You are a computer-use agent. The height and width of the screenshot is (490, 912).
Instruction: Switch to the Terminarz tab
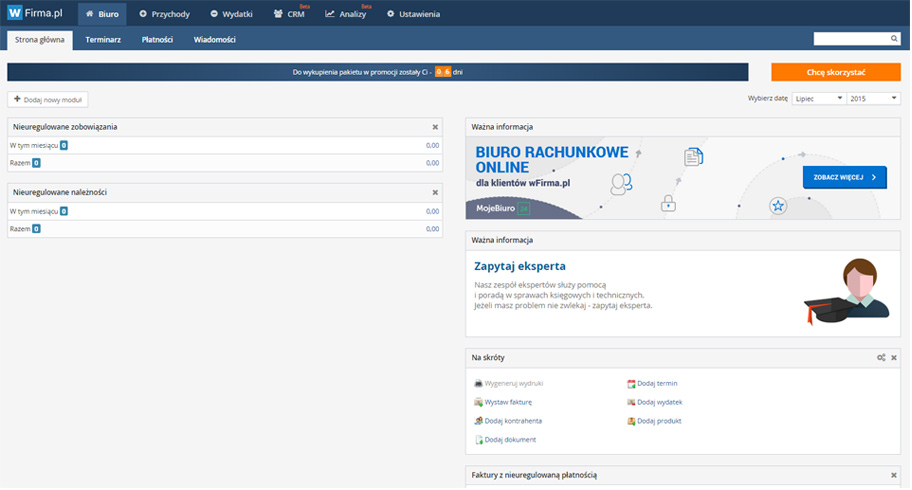click(x=103, y=40)
